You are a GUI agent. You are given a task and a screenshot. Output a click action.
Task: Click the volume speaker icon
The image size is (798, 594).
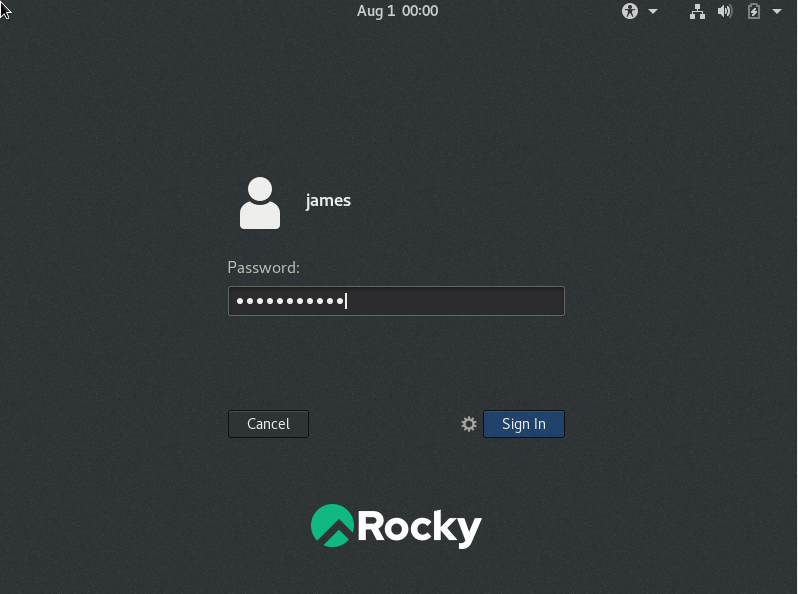(725, 11)
